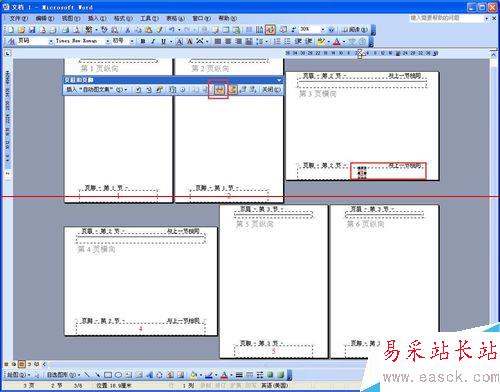Click page 3 footer page number field
The image size is (500, 392).
click(x=362, y=173)
